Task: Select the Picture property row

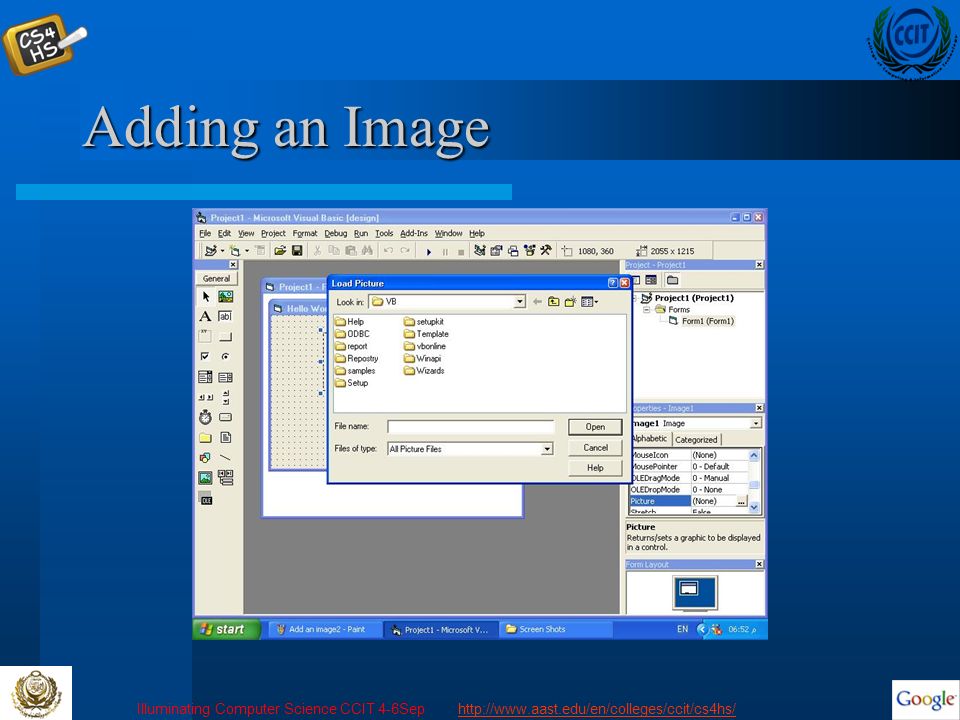Action: click(689, 501)
